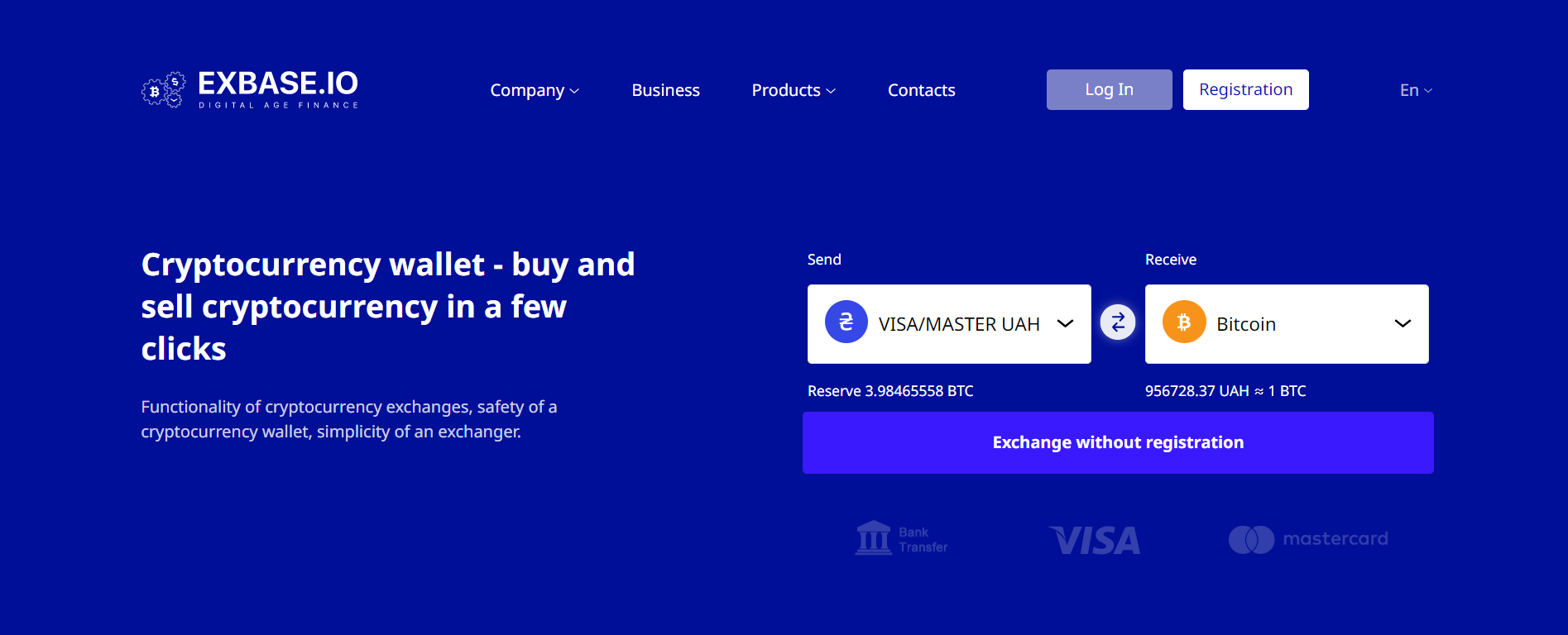Click the orange Bitcoin coin icon

pyautogui.click(x=1184, y=322)
